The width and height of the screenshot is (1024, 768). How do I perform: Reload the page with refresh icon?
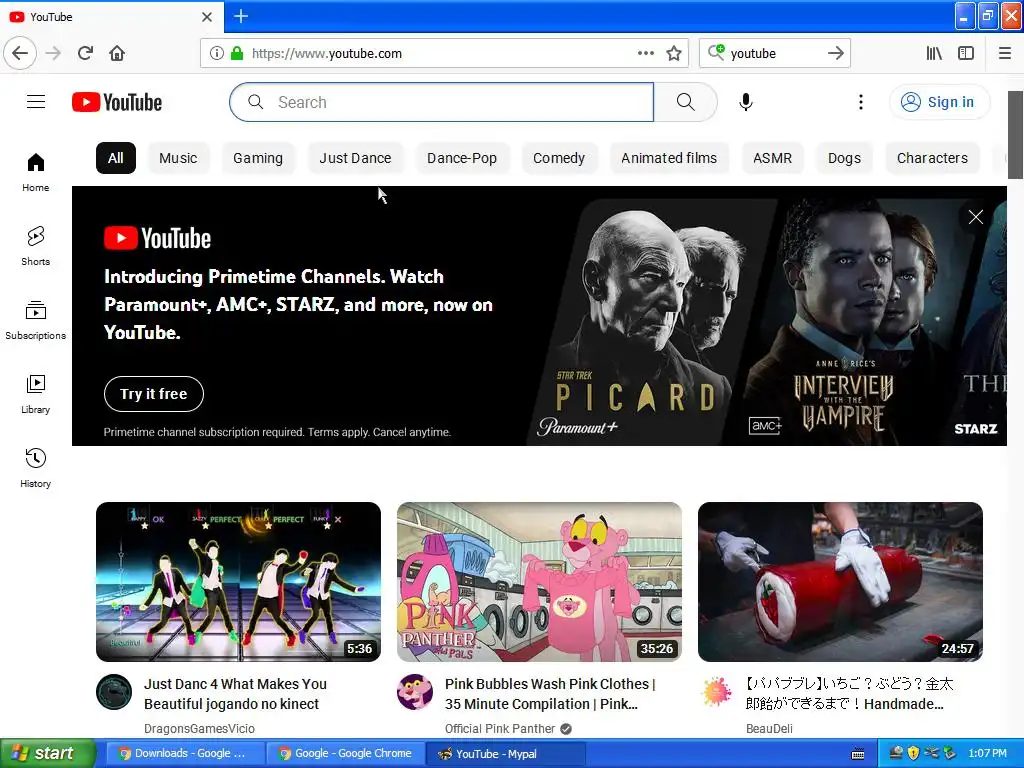tap(86, 53)
